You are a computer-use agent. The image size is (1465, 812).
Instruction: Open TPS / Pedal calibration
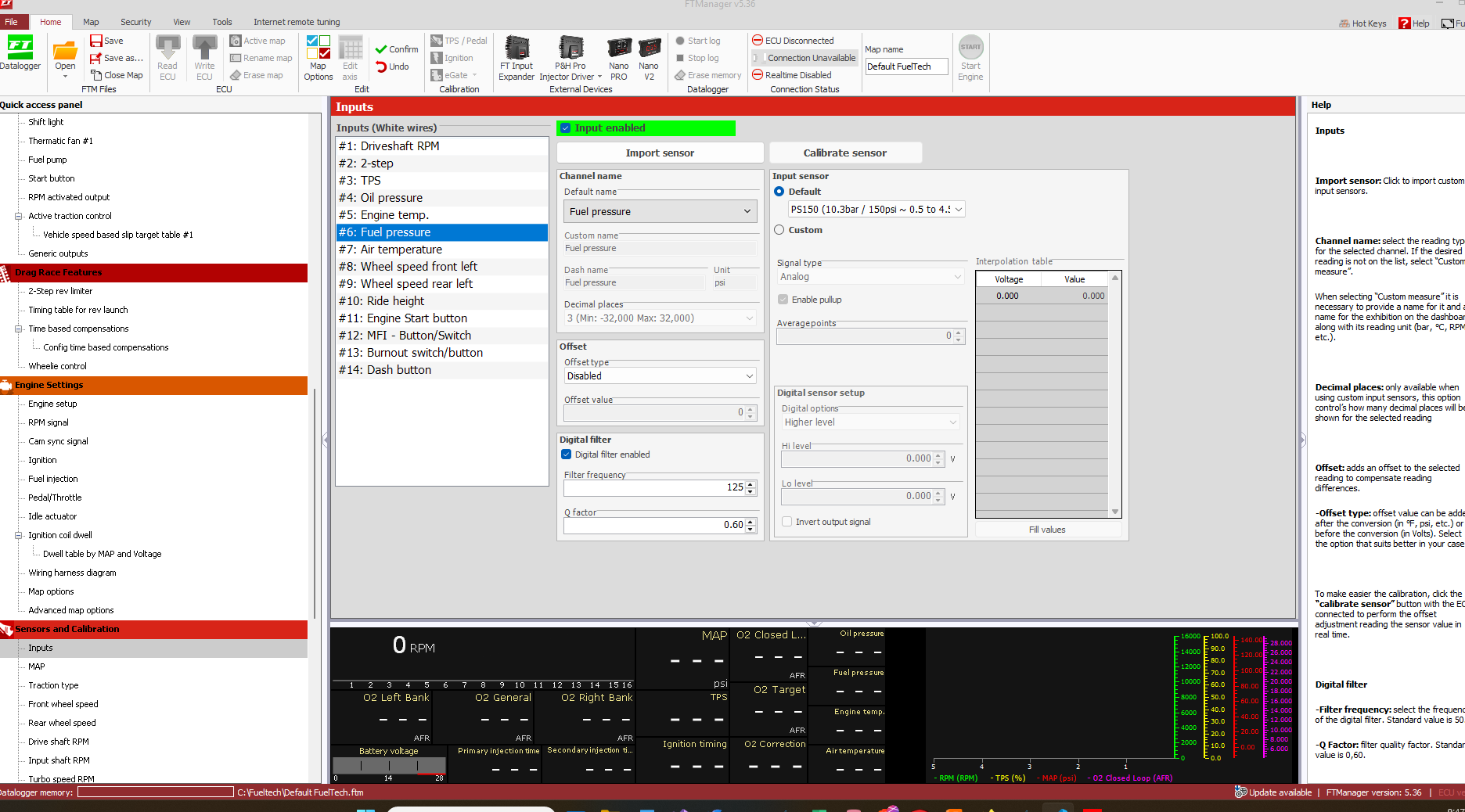click(x=459, y=41)
